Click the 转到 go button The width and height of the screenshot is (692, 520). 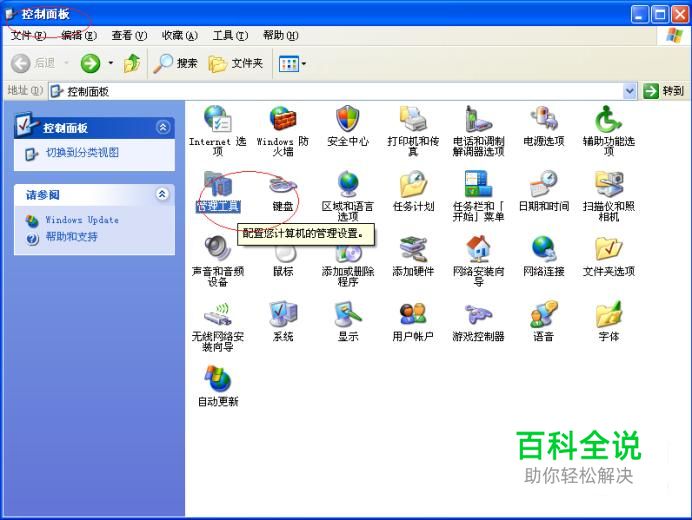tap(663, 91)
